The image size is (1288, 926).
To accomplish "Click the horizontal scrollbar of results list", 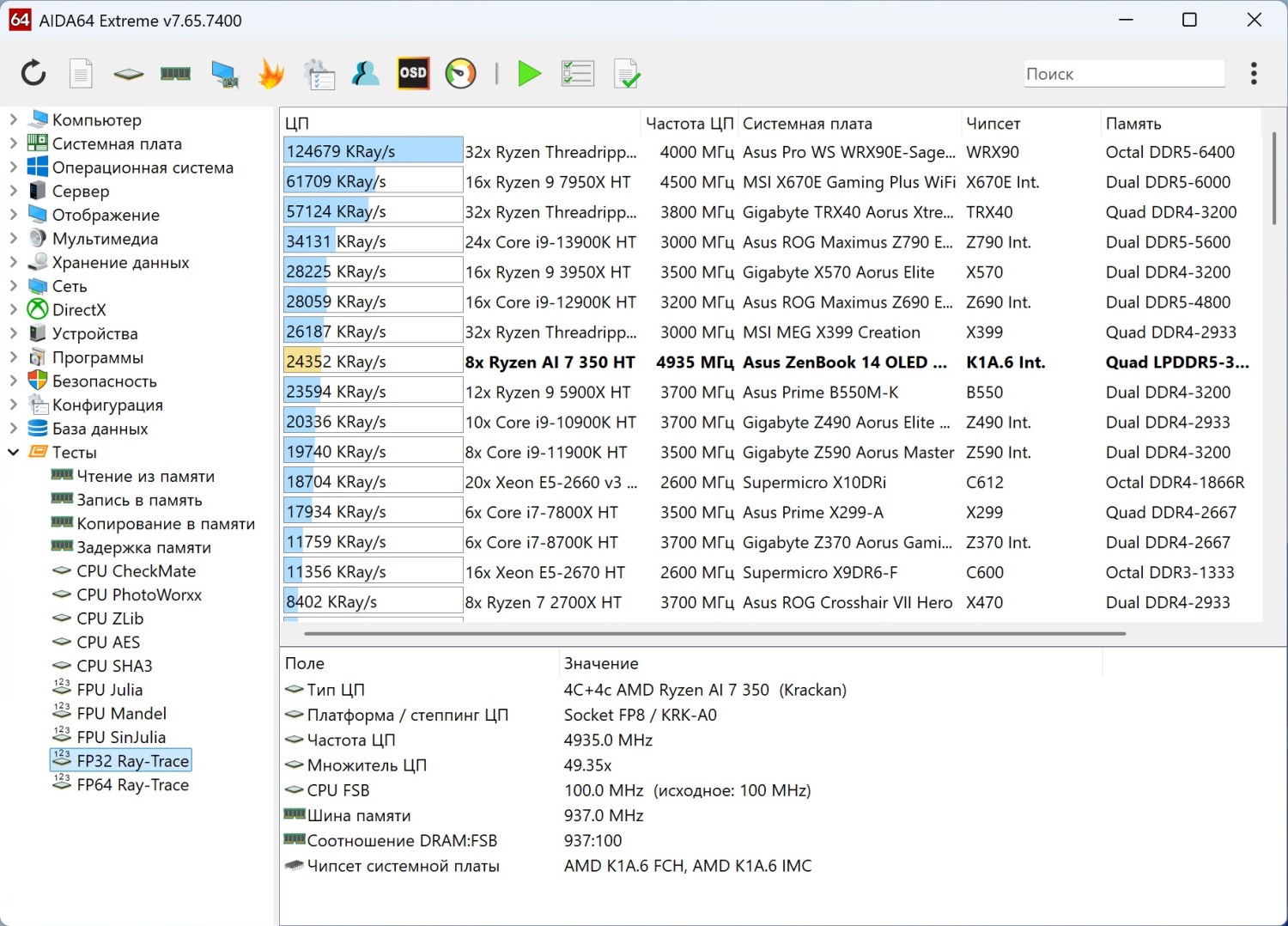I will pyautogui.click(x=714, y=634).
